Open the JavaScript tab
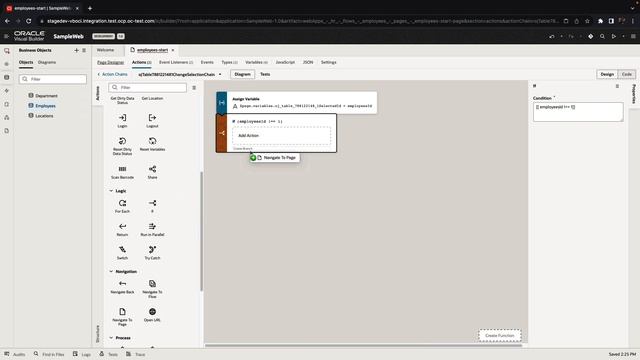Screen dimensions: 640x360 [285, 62]
